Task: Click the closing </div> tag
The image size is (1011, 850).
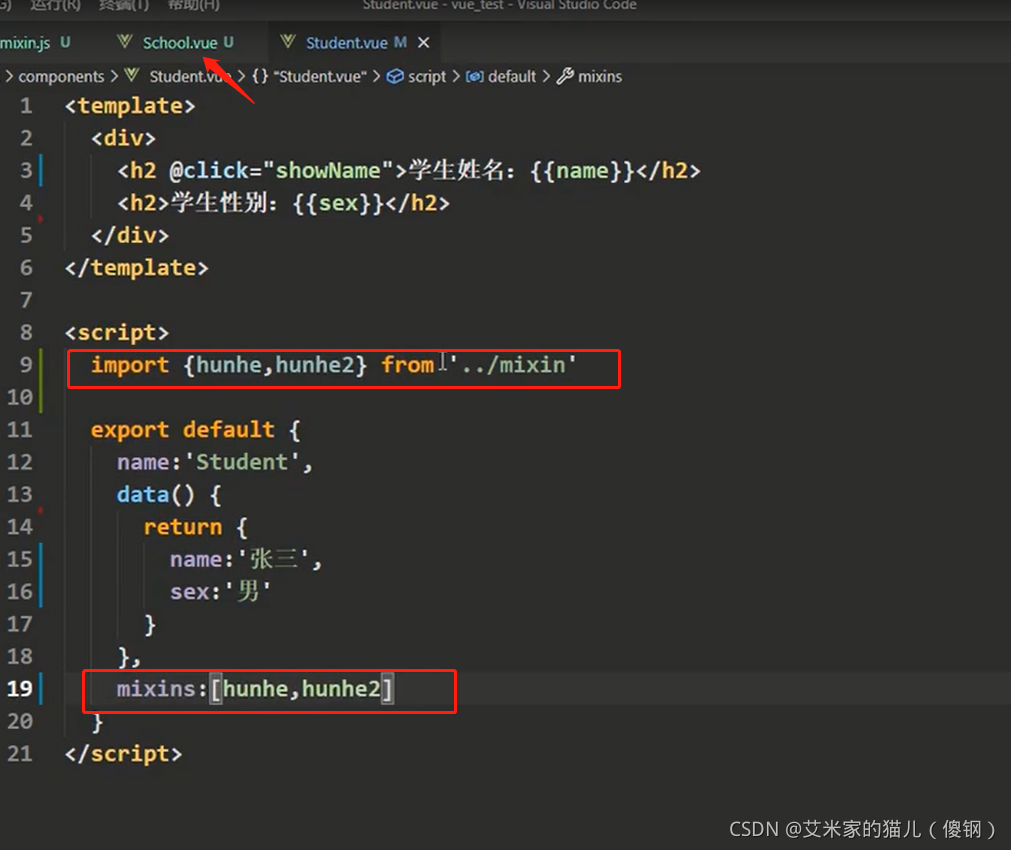Action: click(x=130, y=235)
